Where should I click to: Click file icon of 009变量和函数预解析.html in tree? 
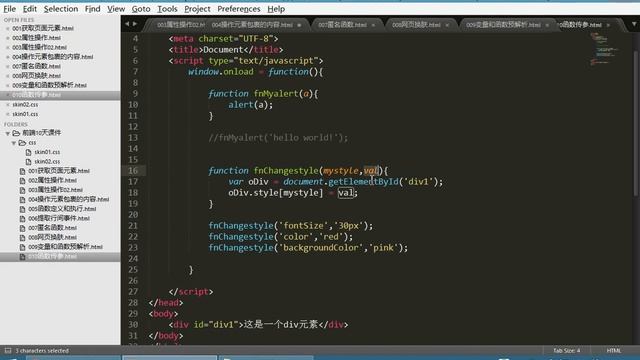(22, 247)
